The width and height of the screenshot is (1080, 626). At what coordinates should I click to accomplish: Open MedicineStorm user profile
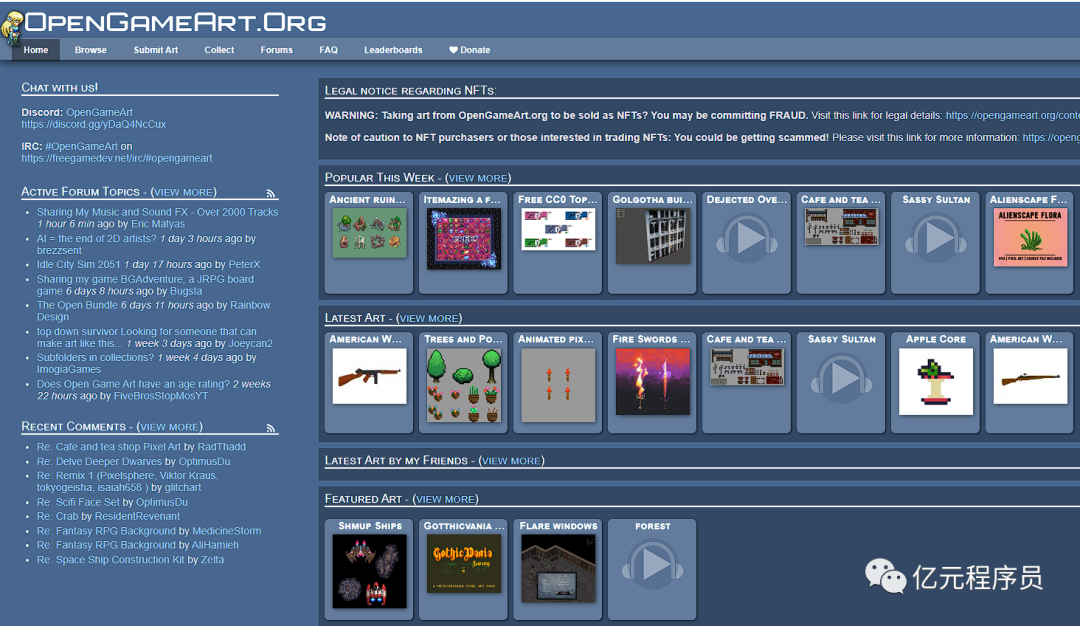[227, 531]
